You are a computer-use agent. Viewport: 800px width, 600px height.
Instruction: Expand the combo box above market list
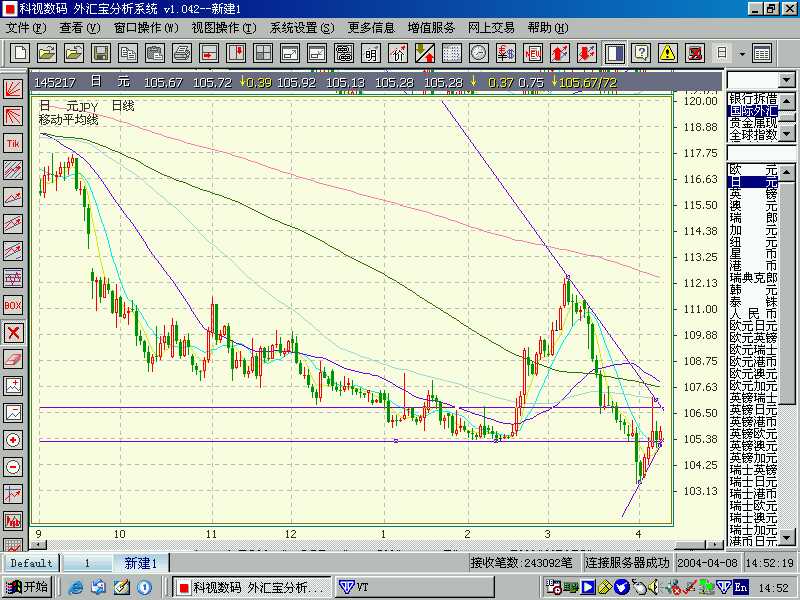(786, 80)
